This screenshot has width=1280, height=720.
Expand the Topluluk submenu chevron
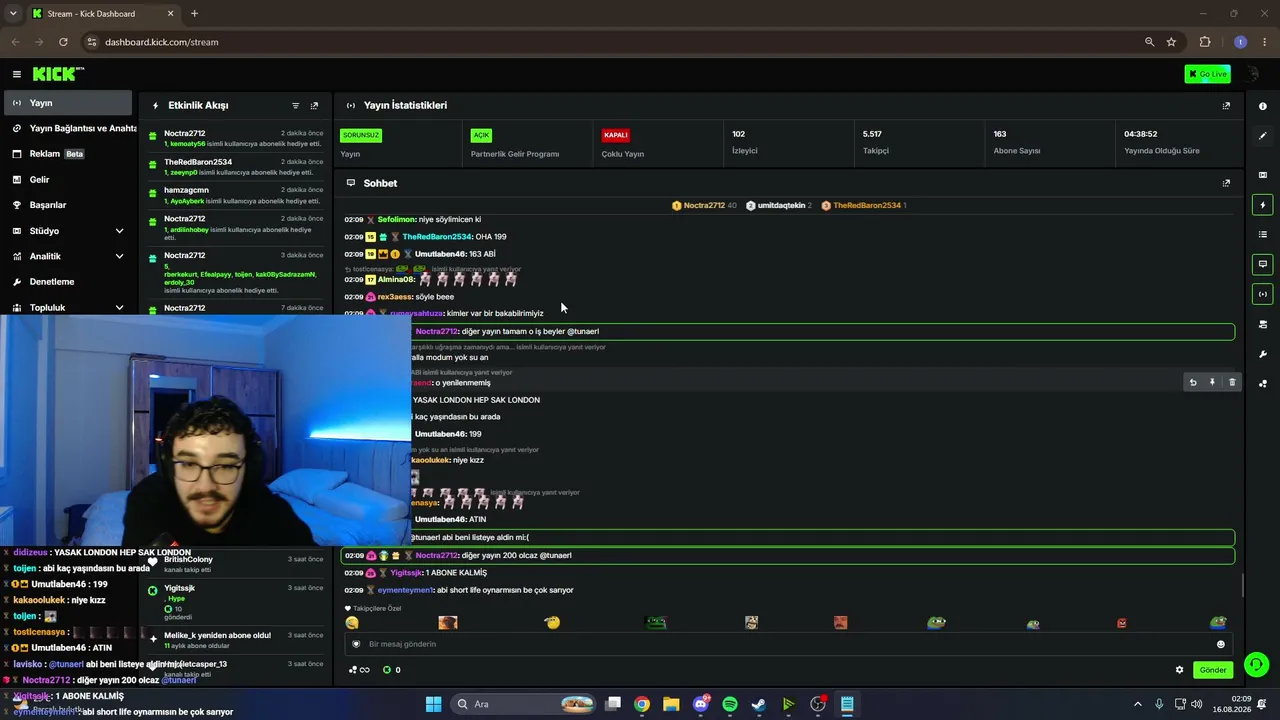(x=119, y=308)
